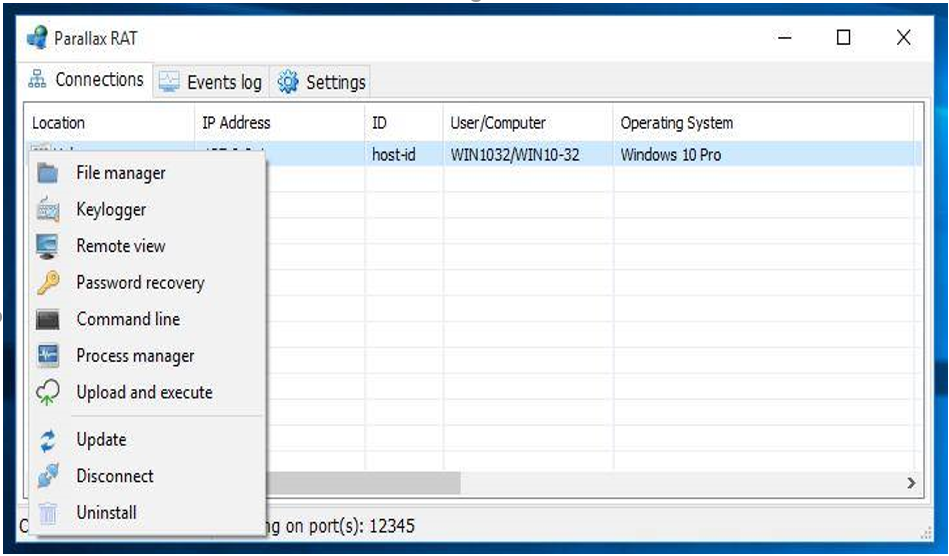
Task: Click the Connections tab network icon
Action: 37,79
